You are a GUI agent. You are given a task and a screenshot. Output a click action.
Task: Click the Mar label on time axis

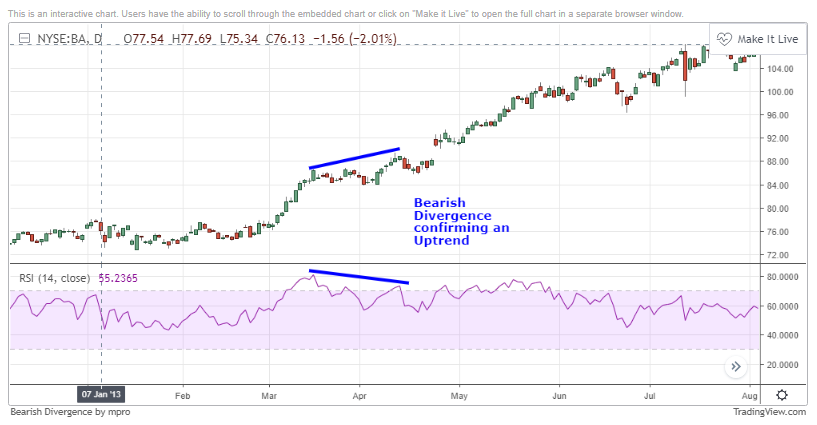tap(269, 396)
